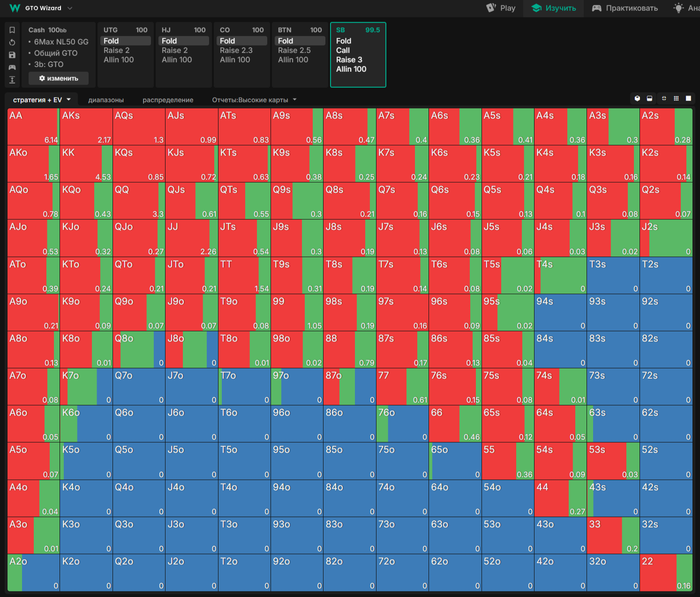
Task: Select Allin 100 for CO
Action: [235, 60]
